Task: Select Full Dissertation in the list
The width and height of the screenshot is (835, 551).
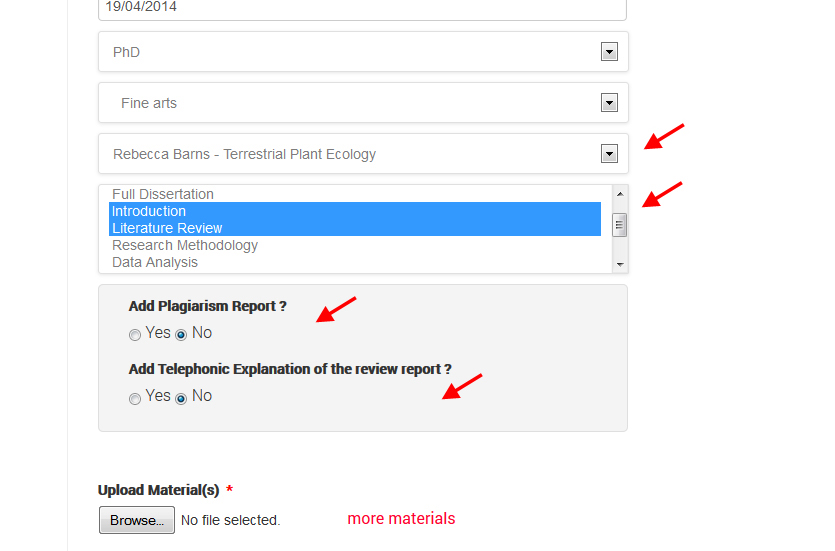Action: (x=355, y=194)
